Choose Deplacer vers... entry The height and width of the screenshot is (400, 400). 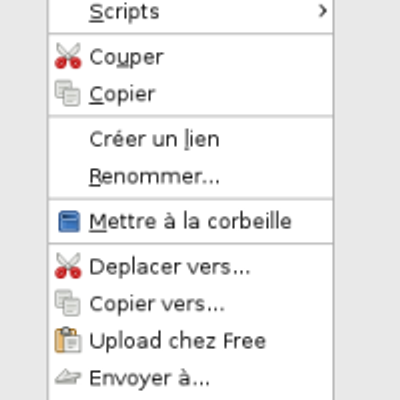click(x=191, y=266)
